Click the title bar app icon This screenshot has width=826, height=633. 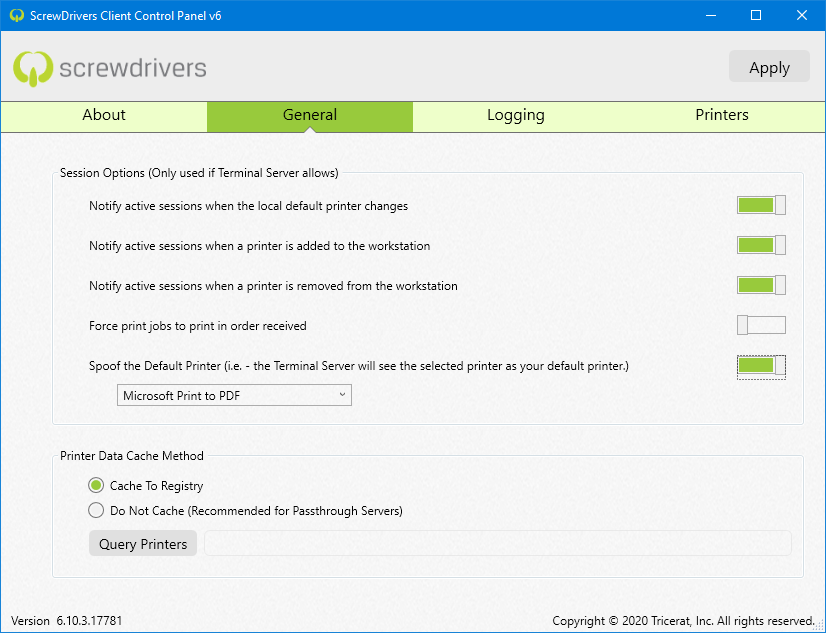pyautogui.click(x=17, y=15)
